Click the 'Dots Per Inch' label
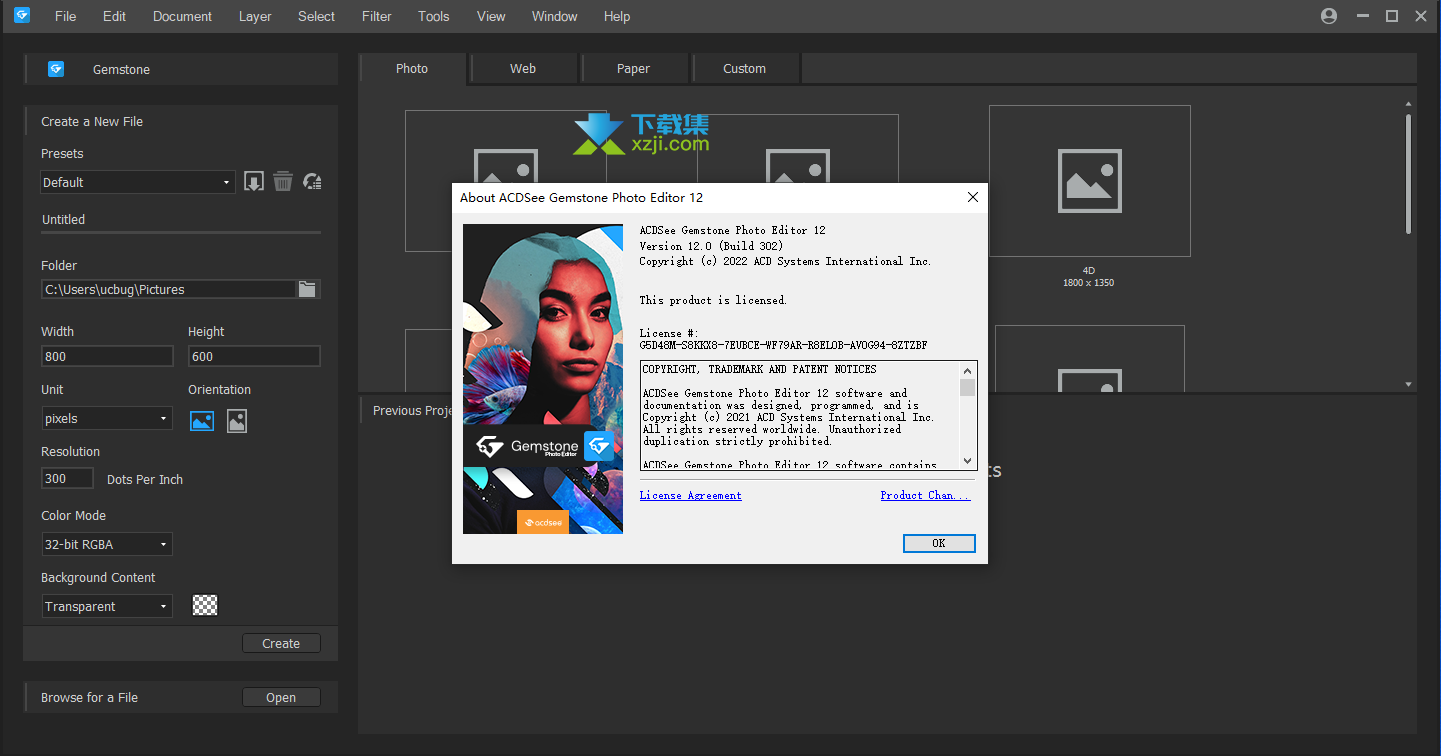The image size is (1441, 756). [145, 480]
